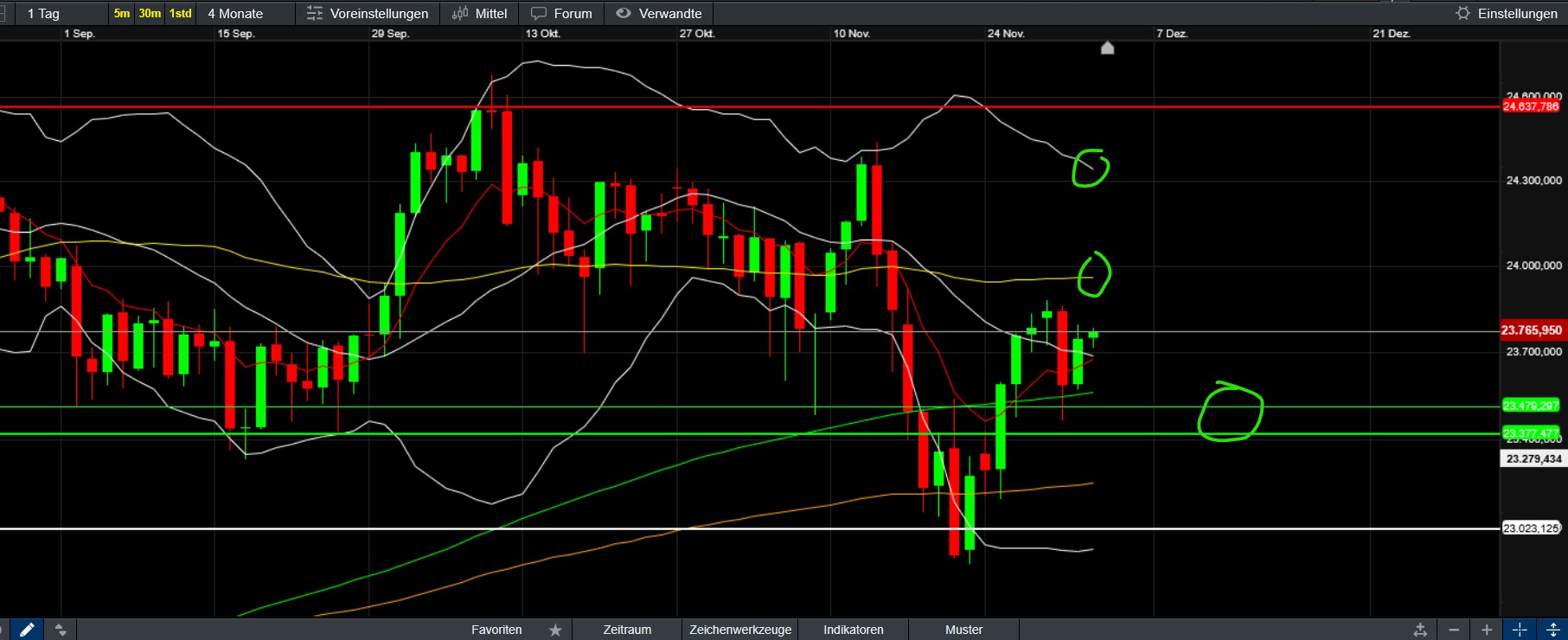The width and height of the screenshot is (1568, 640).
Task: Click the scroll-to-latest marker on time axis
Action: click(1107, 48)
